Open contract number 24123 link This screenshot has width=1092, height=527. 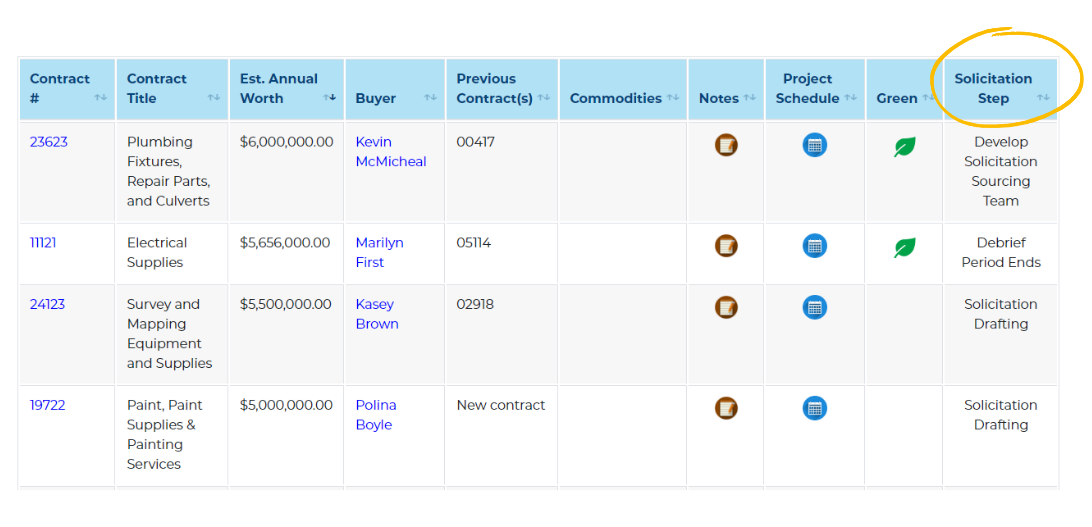[47, 304]
